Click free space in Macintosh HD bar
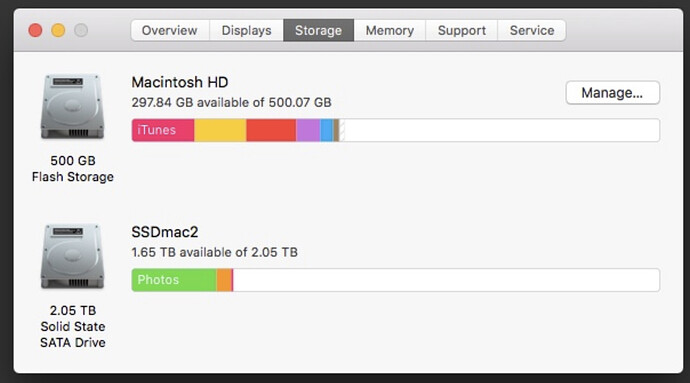 pyautogui.click(x=502, y=130)
